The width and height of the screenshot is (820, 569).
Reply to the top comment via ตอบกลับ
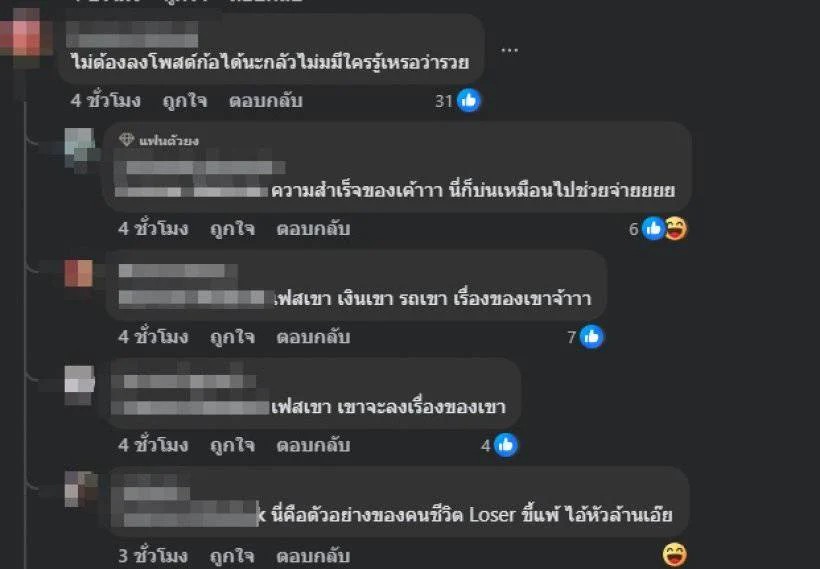coord(266,100)
